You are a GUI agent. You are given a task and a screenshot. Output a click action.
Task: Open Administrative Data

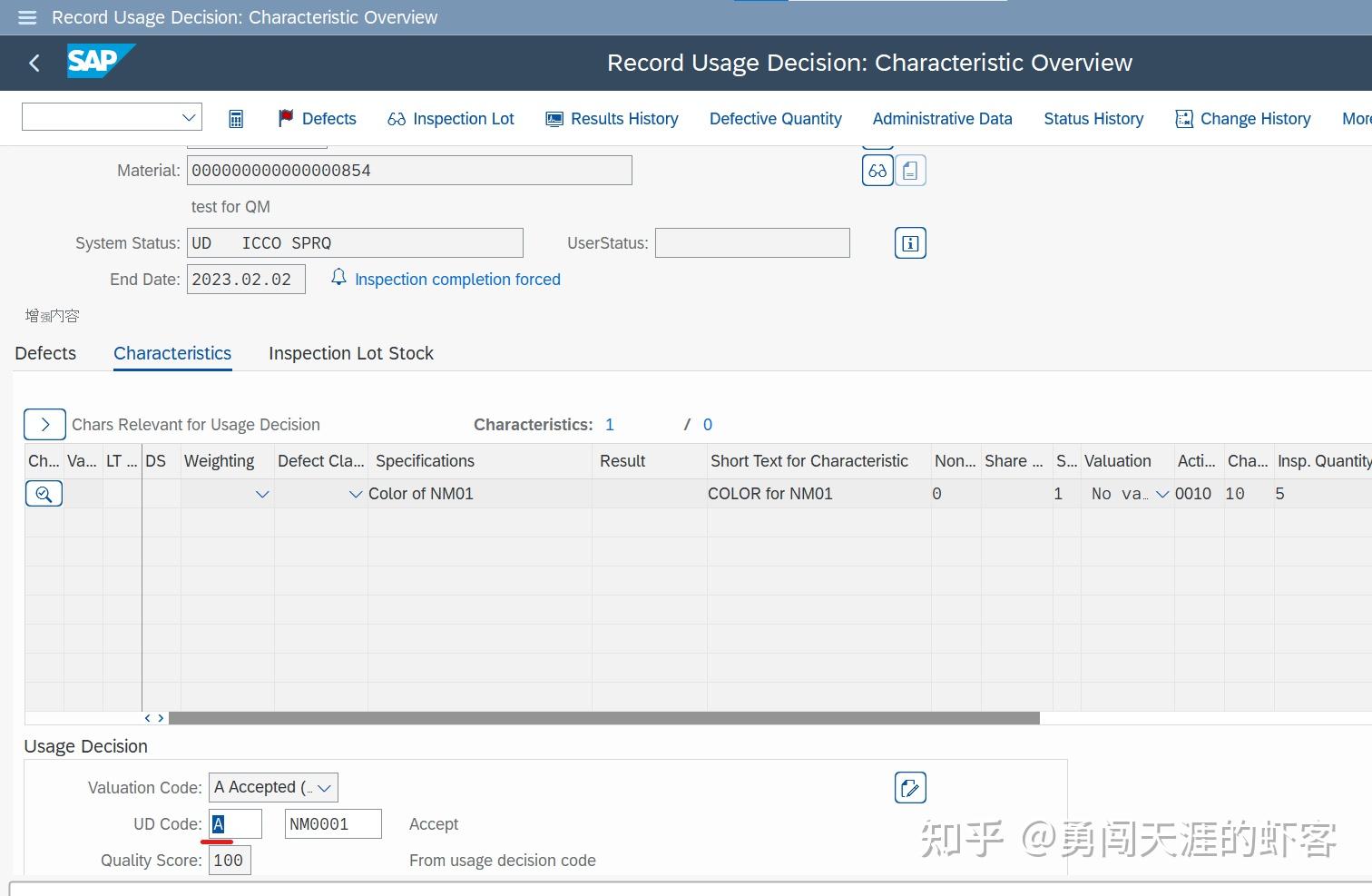pos(942,119)
